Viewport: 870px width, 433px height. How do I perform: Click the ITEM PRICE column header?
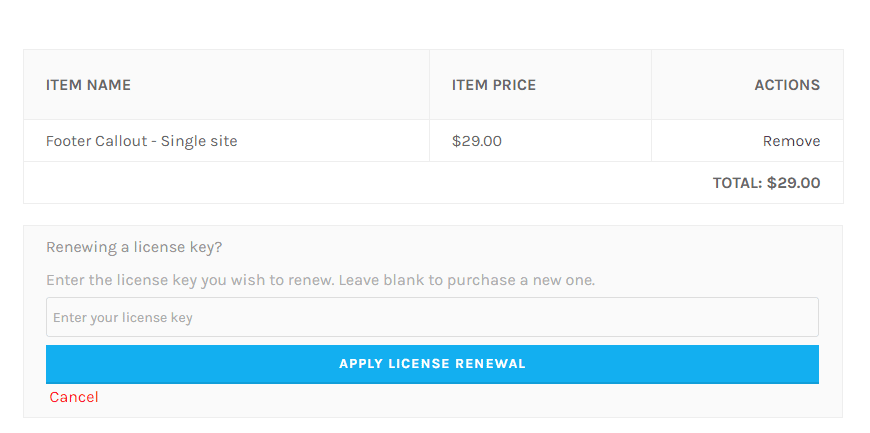pyautogui.click(x=494, y=85)
